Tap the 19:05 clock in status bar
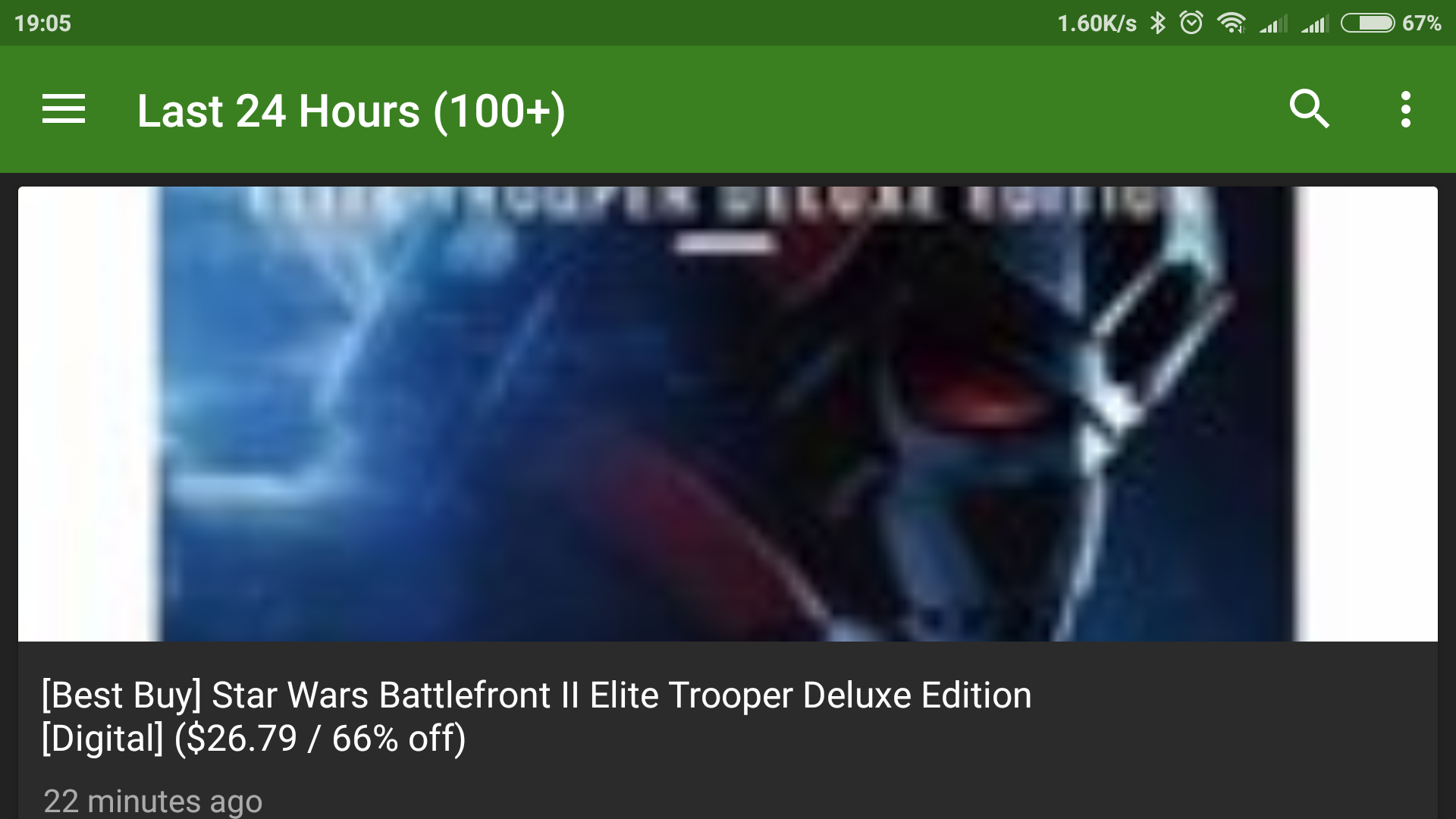 tap(42, 23)
